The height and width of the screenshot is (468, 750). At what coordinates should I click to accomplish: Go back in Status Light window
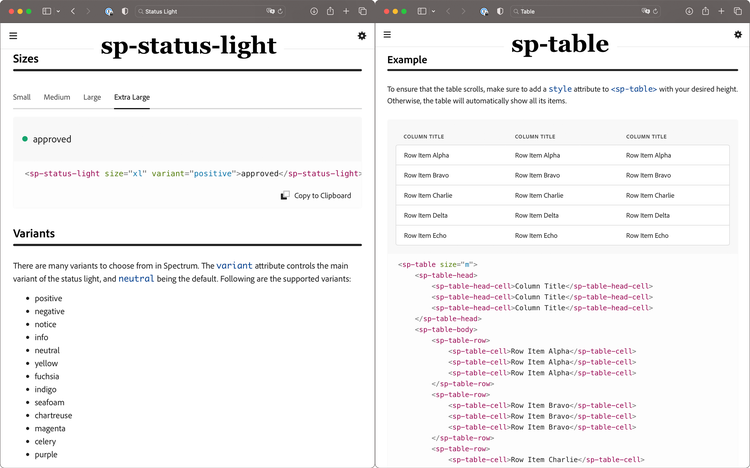click(x=73, y=11)
